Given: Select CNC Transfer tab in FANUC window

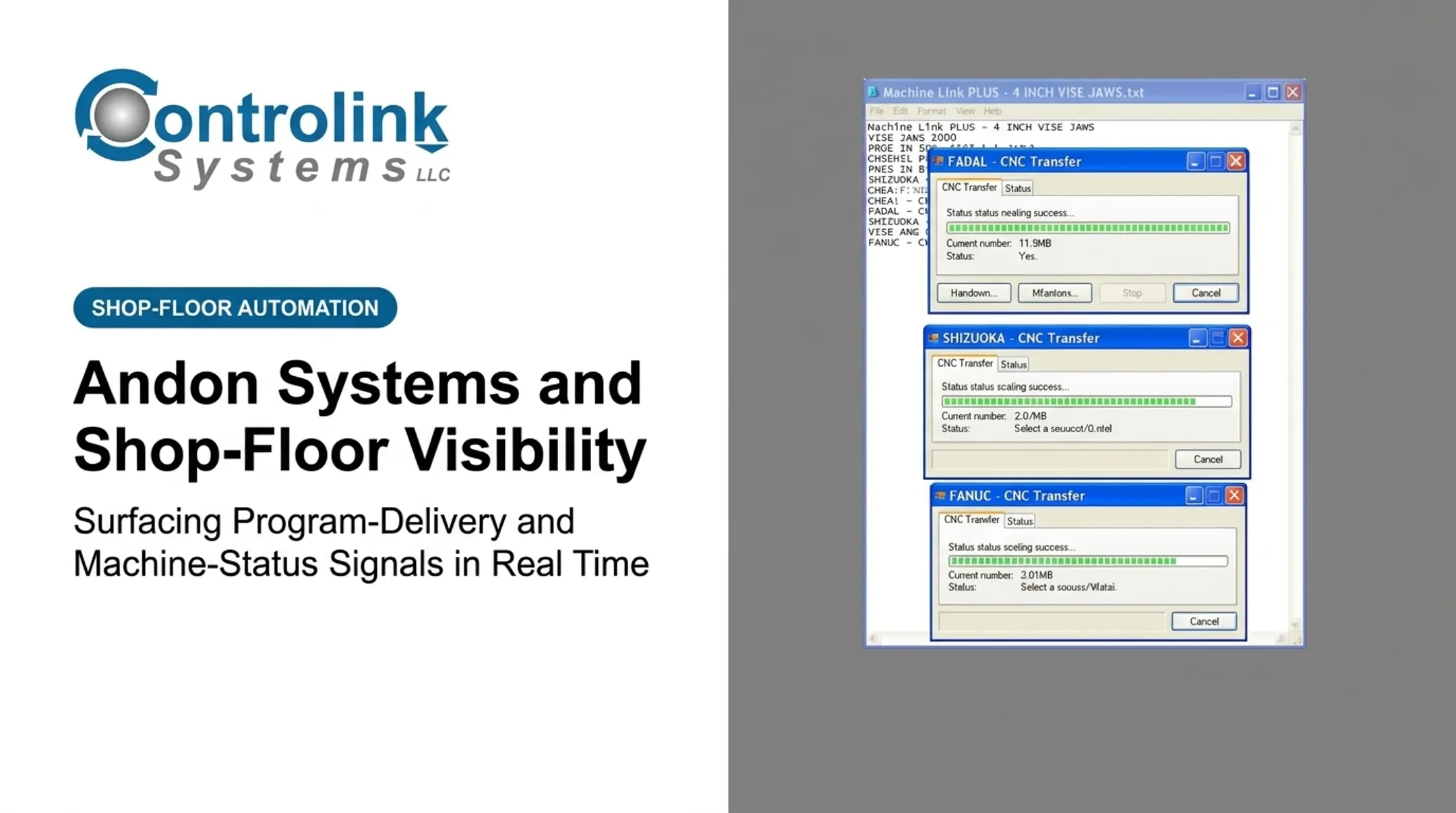Looking at the screenshot, I should pyautogui.click(x=971, y=520).
